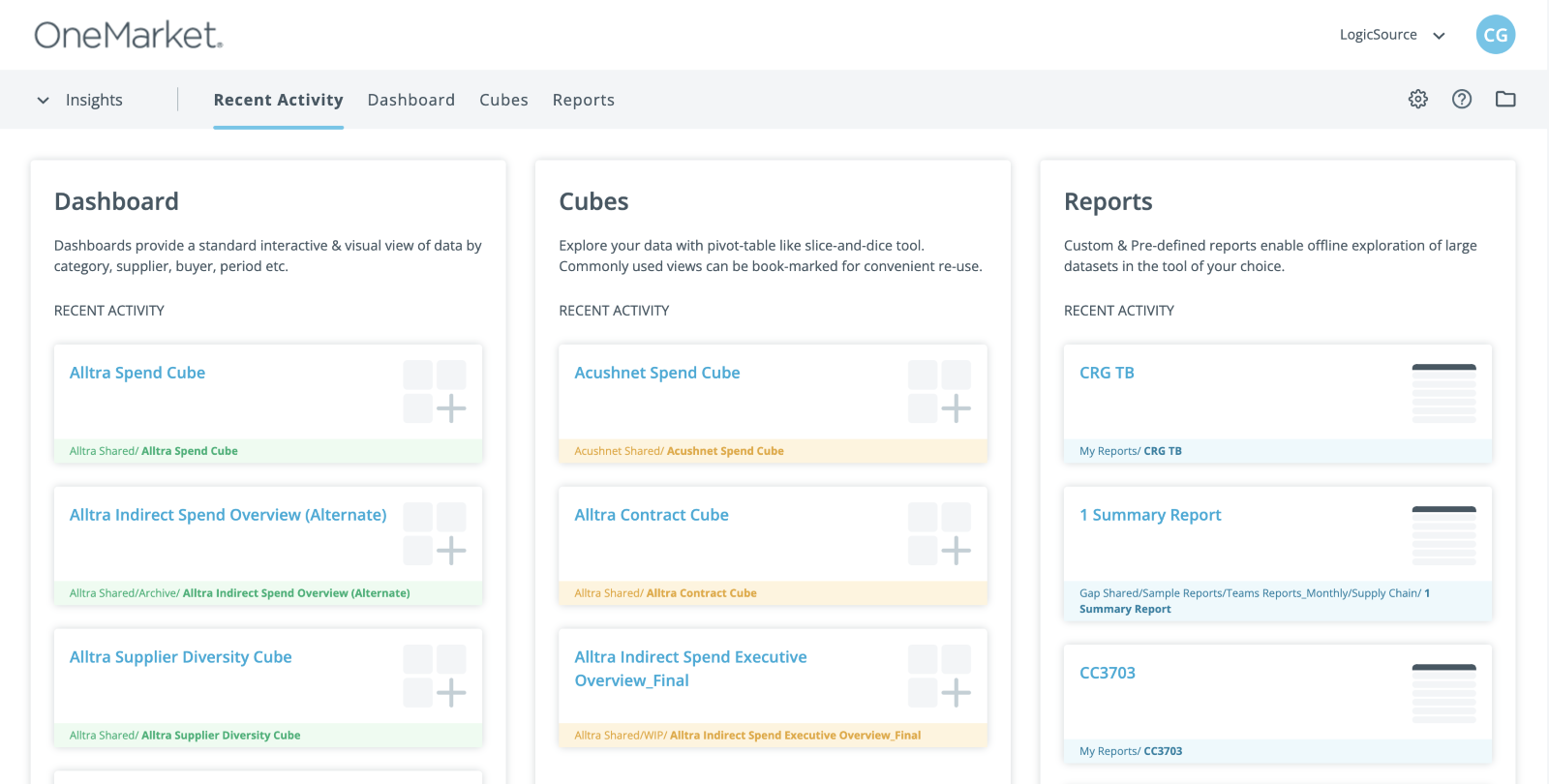Viewport: 1549px width, 784px height.
Task: Click cube grid icon for Alltra Contract Cube
Action: (940, 533)
